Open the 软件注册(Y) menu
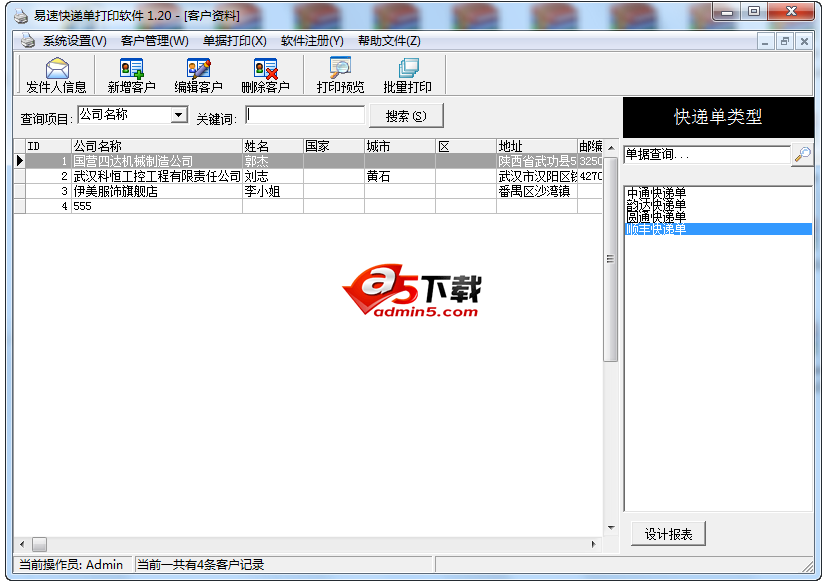This screenshot has height=583, width=823. [x=312, y=41]
